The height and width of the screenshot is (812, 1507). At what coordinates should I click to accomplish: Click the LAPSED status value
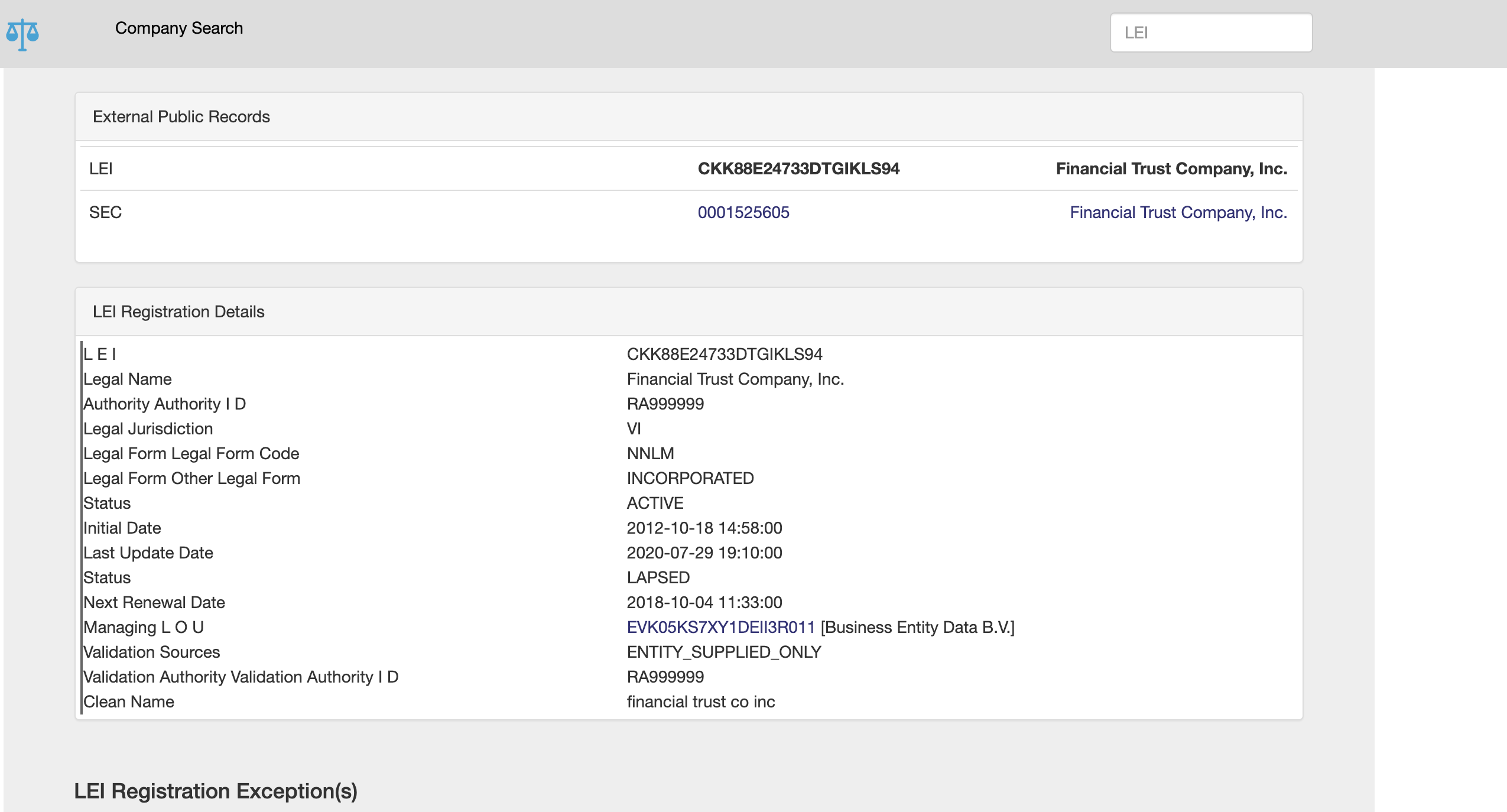[658, 577]
